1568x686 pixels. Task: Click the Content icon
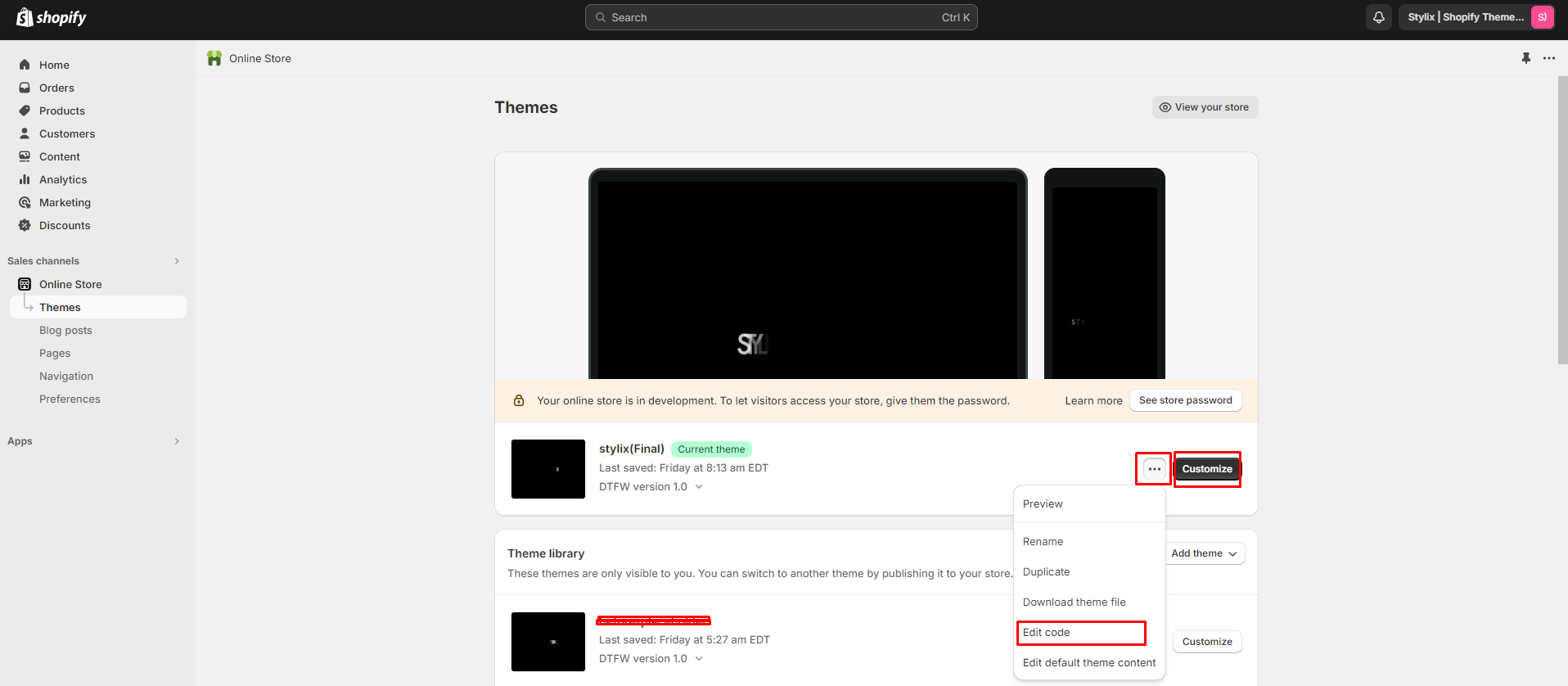point(25,156)
